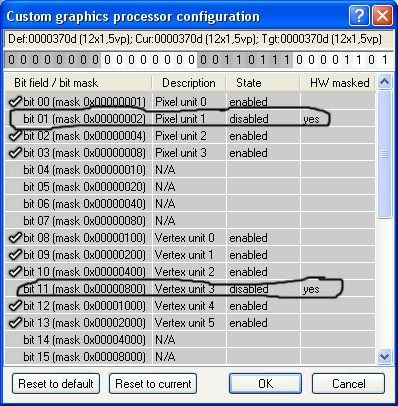The width and height of the screenshot is (398, 406).
Task: Confirm with the OK button
Action: pos(265,384)
